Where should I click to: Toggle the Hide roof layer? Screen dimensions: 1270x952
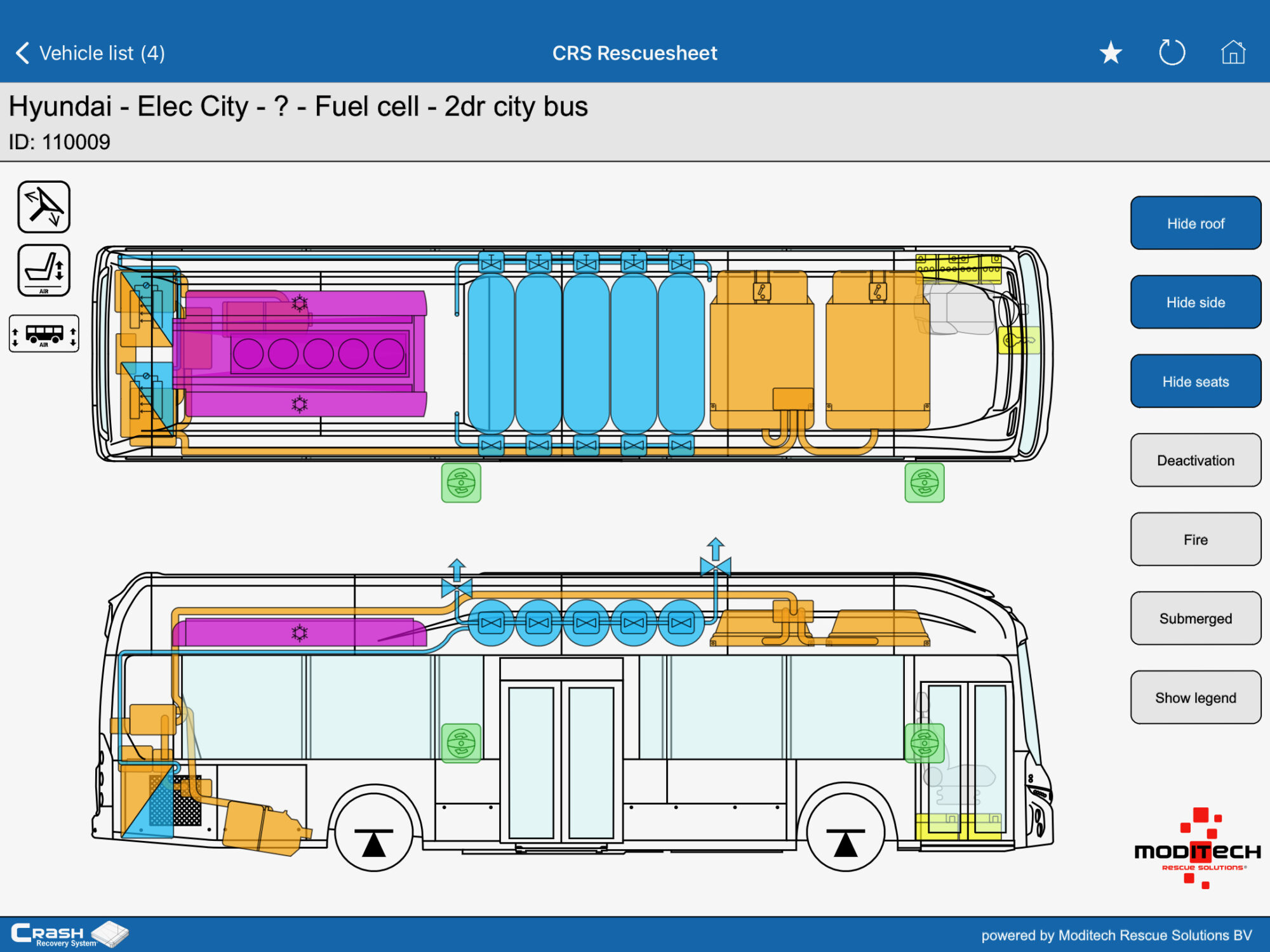(1195, 223)
